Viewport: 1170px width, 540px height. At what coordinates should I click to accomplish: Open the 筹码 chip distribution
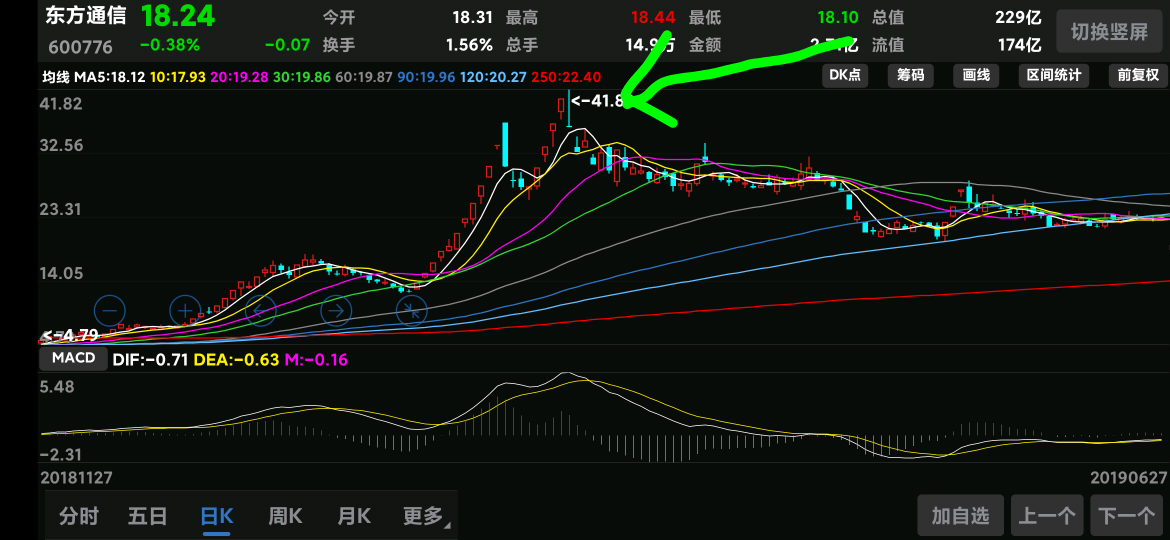point(910,75)
